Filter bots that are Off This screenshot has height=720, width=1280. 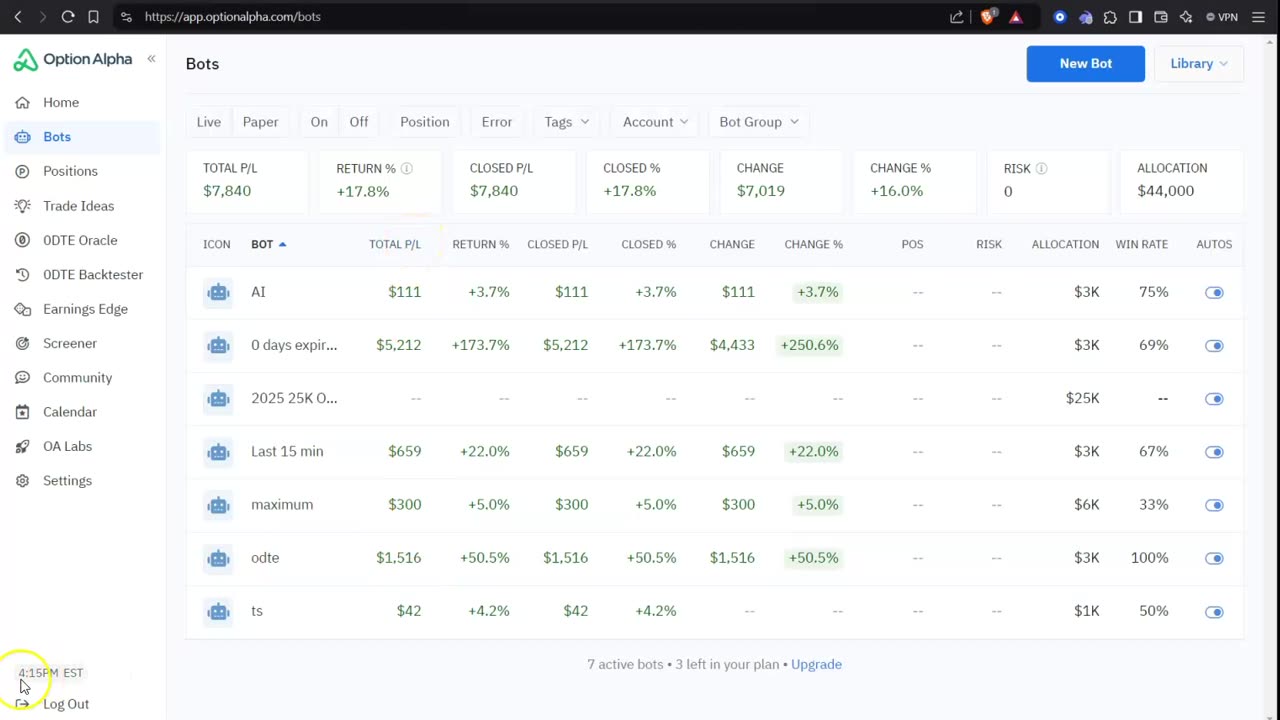click(x=359, y=122)
